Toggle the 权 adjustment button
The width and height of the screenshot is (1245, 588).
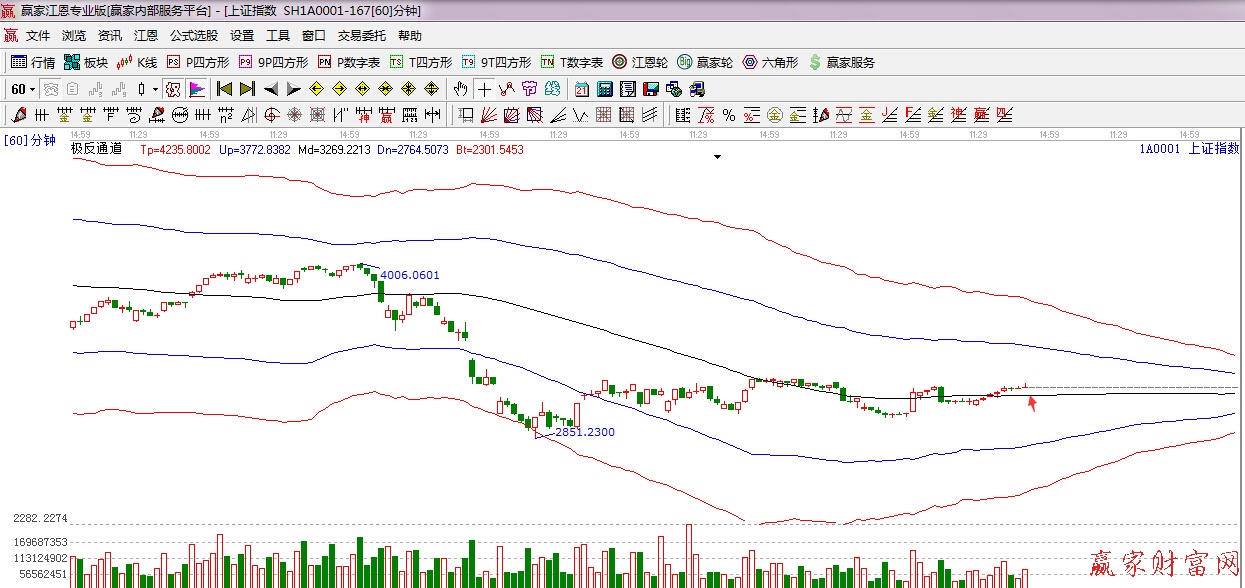[173, 89]
